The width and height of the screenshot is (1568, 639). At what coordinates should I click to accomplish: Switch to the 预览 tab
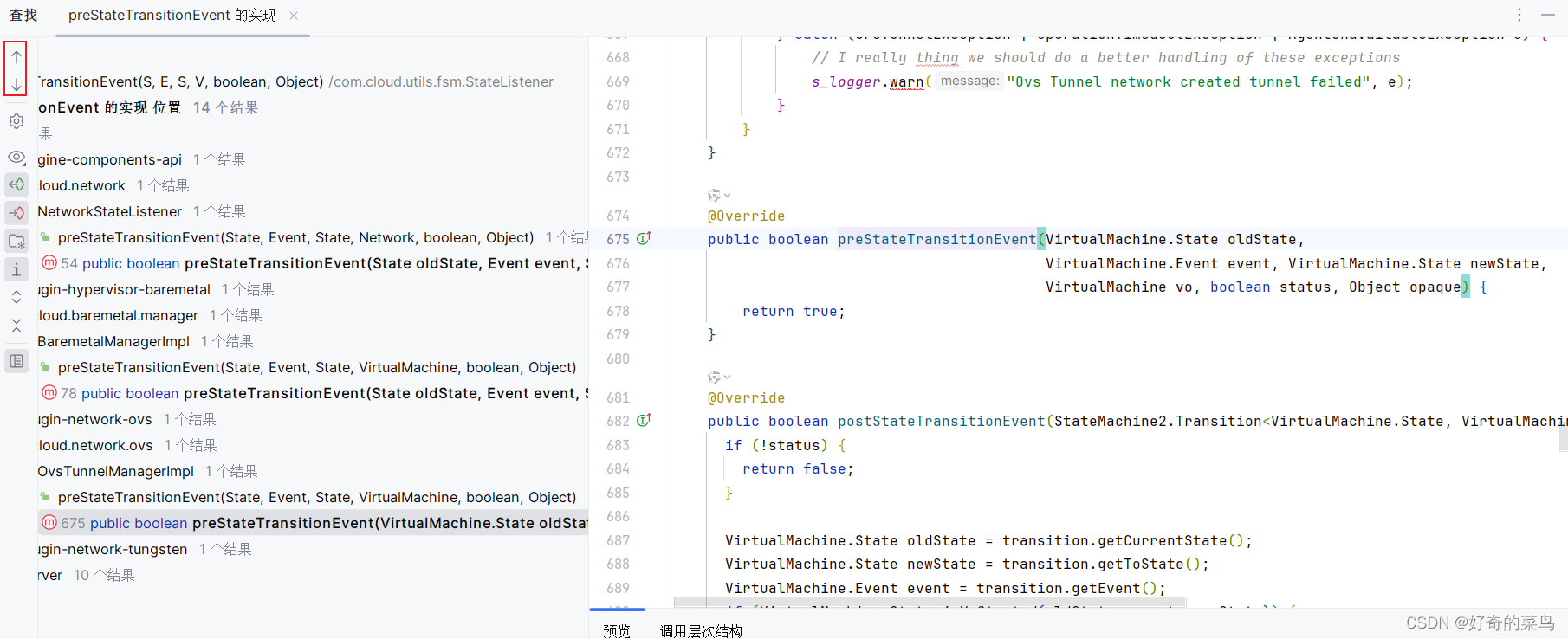coord(617,630)
